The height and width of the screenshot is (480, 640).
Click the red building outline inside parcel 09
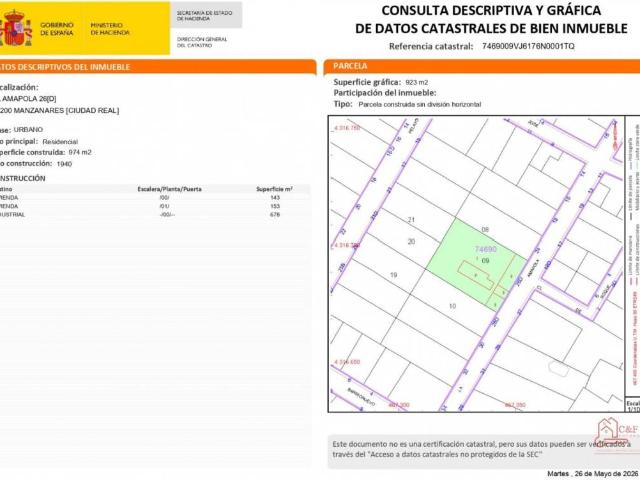coord(476,275)
